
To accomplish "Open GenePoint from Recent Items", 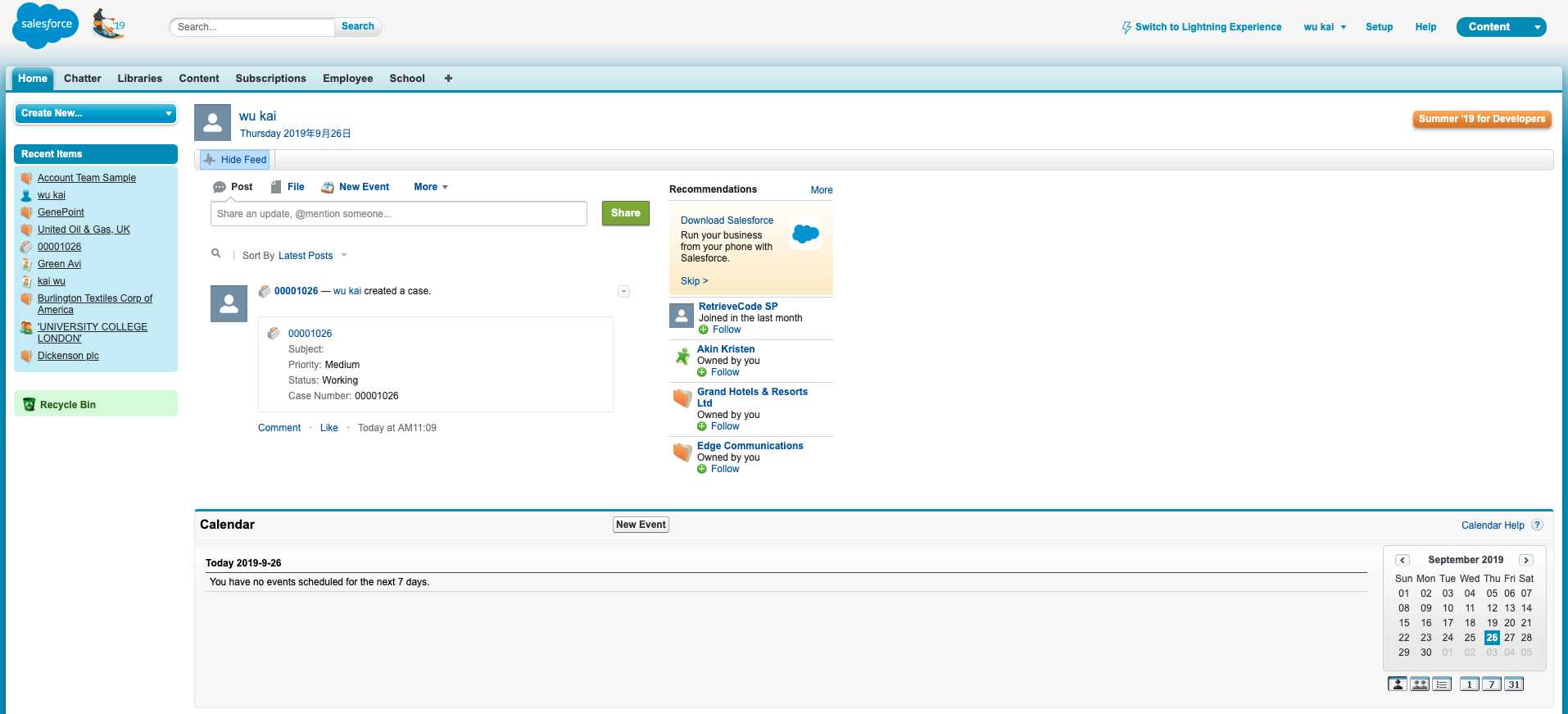I will [61, 212].
